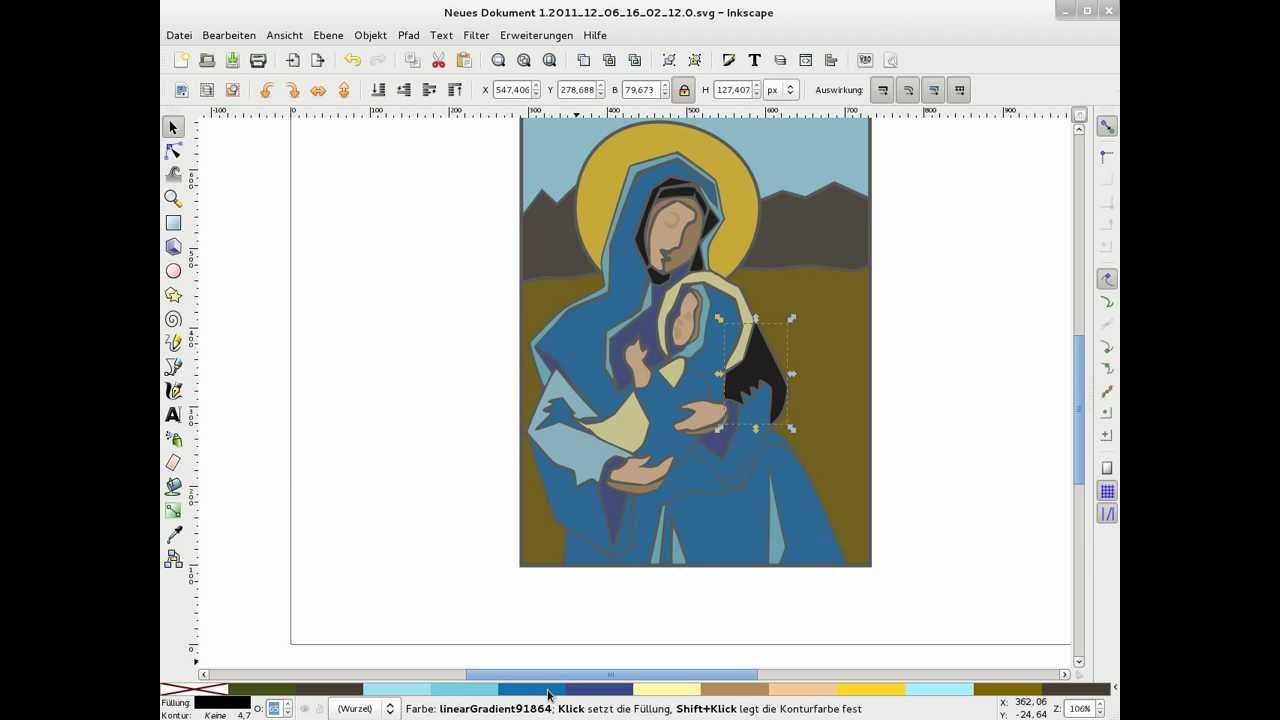The height and width of the screenshot is (720, 1280).
Task: Select the Rectangle tool
Action: click(x=173, y=223)
